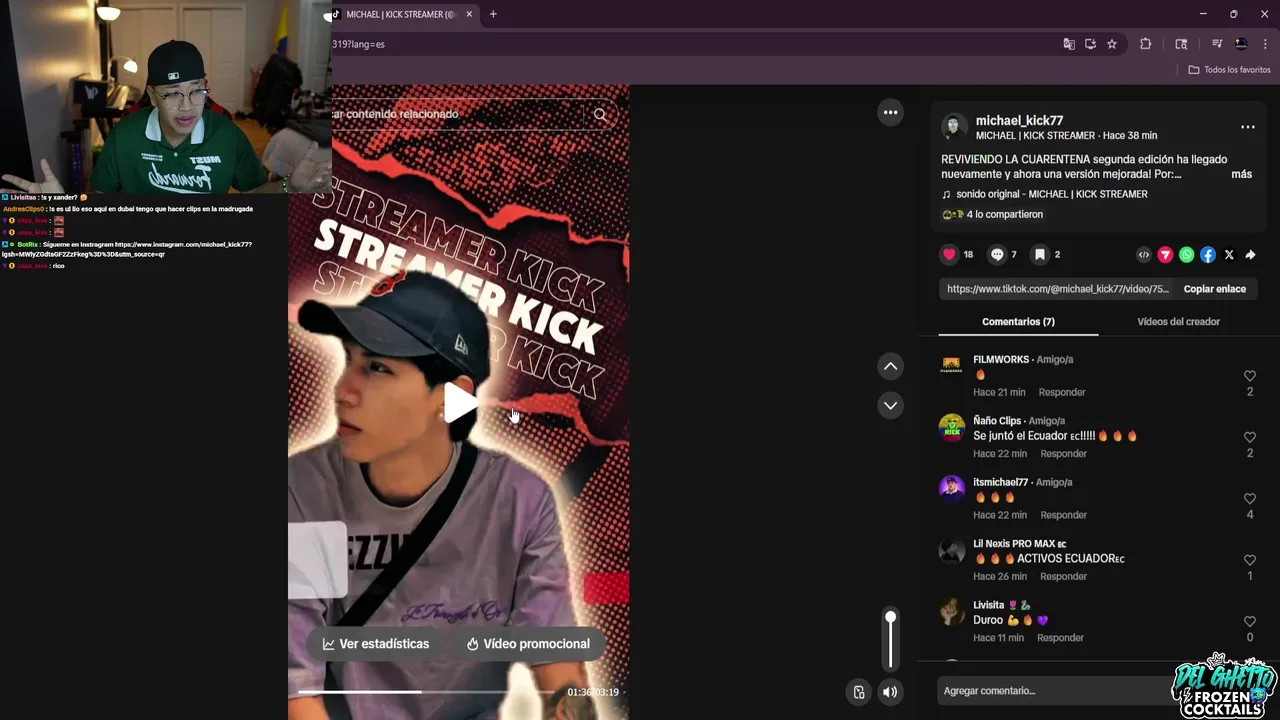The height and width of the screenshot is (720, 1280).
Task: Open comments via the speech bubble icon
Action: [997, 255]
